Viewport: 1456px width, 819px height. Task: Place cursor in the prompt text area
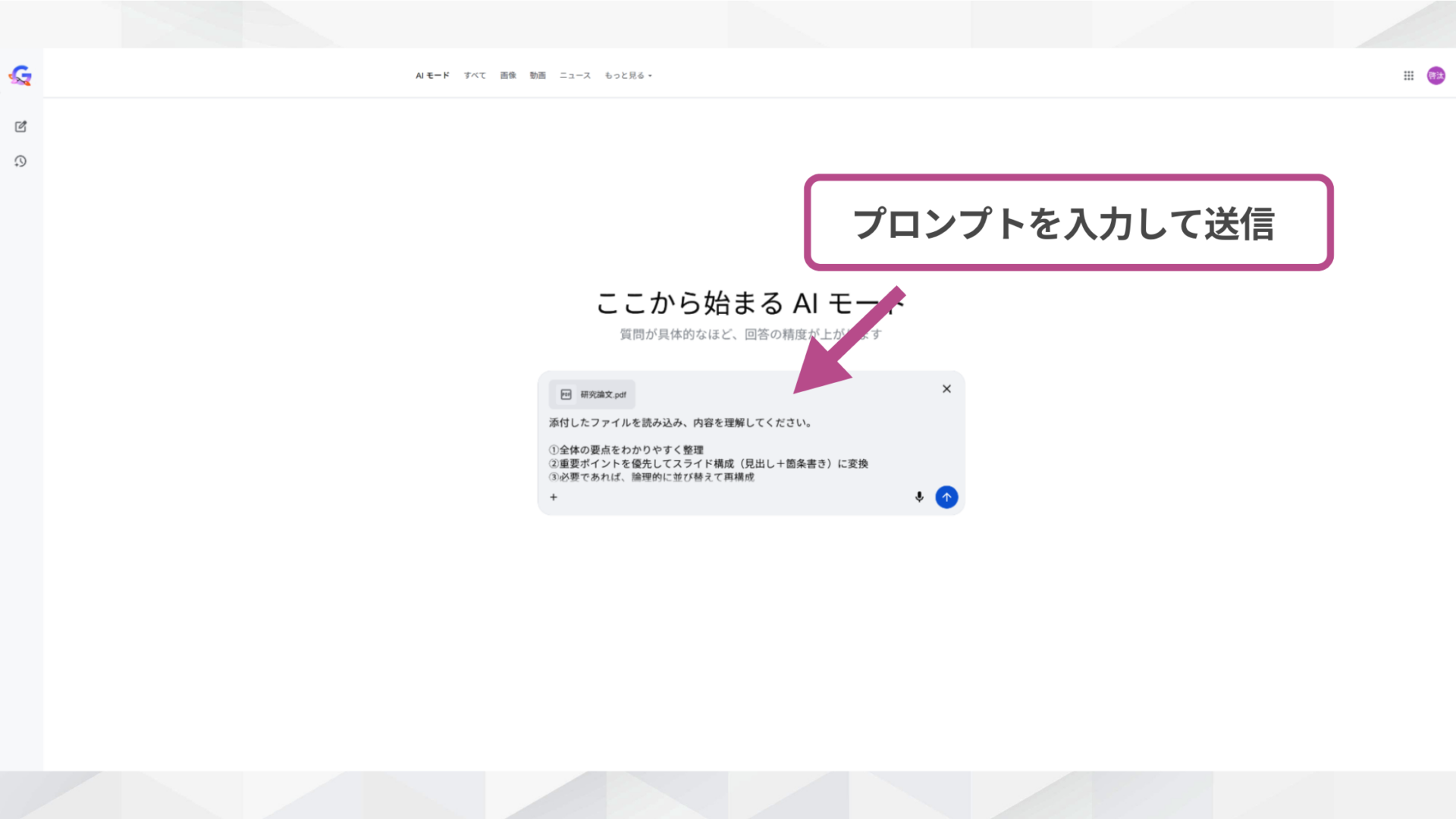(x=720, y=447)
